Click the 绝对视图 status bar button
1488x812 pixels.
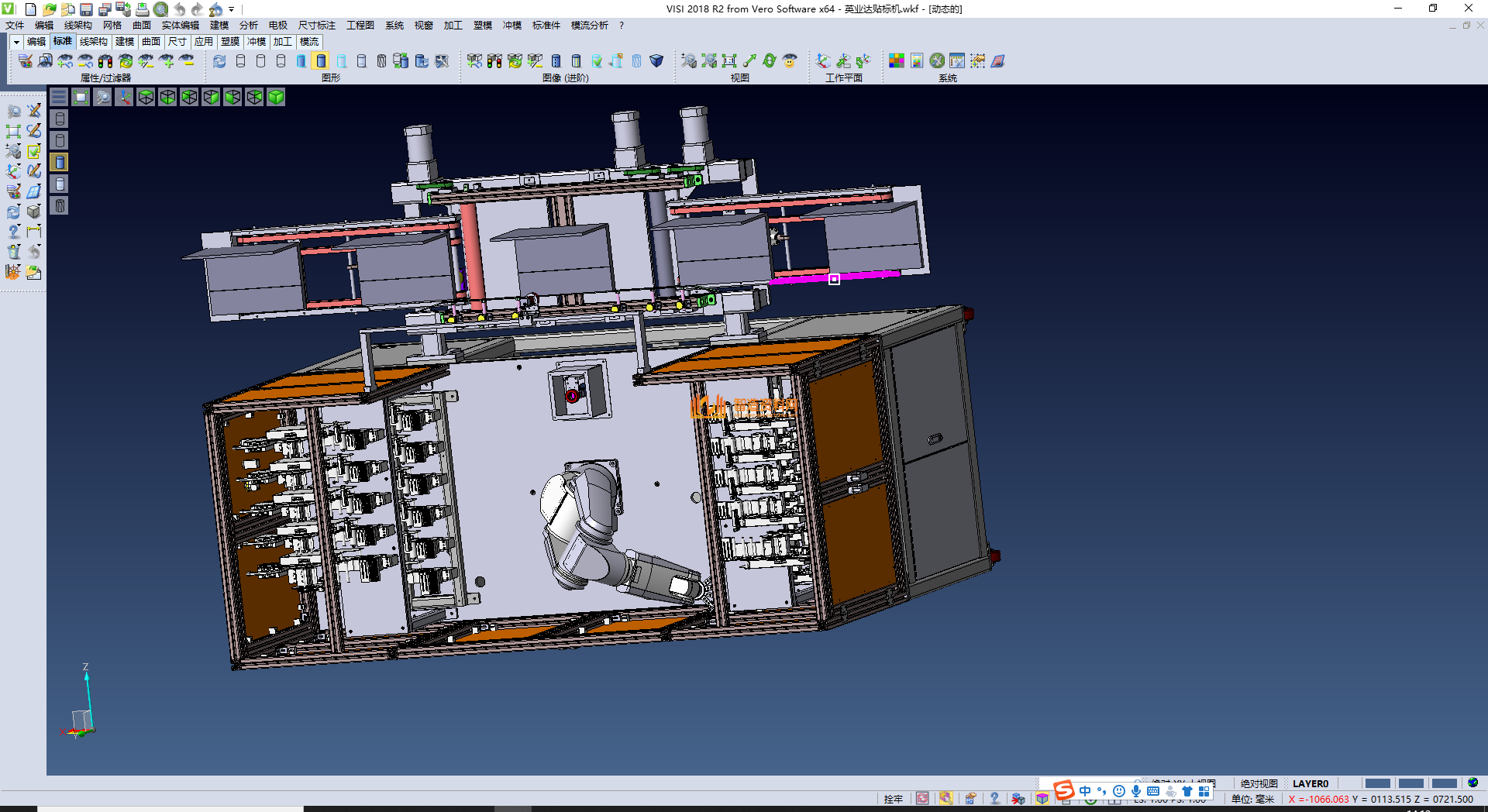click(x=1259, y=783)
